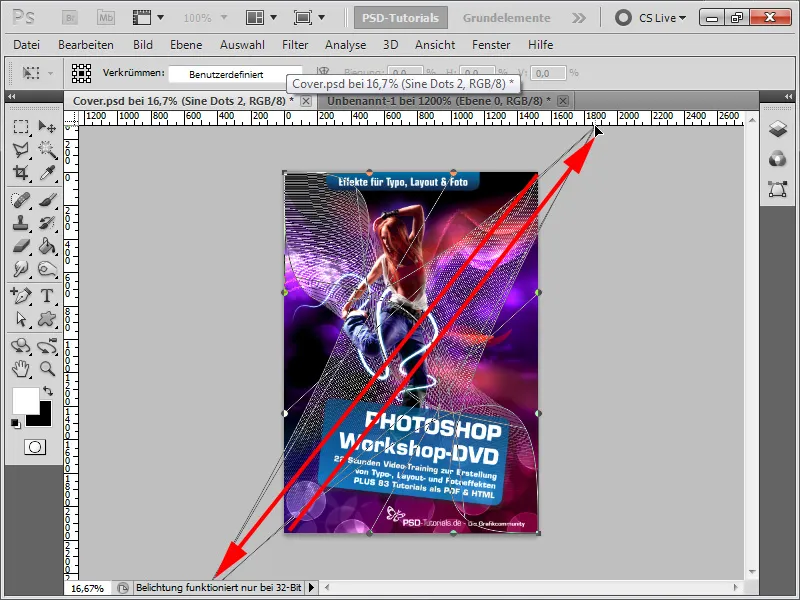Image resolution: width=800 pixels, height=600 pixels.
Task: Select the Move tool
Action: [47, 126]
